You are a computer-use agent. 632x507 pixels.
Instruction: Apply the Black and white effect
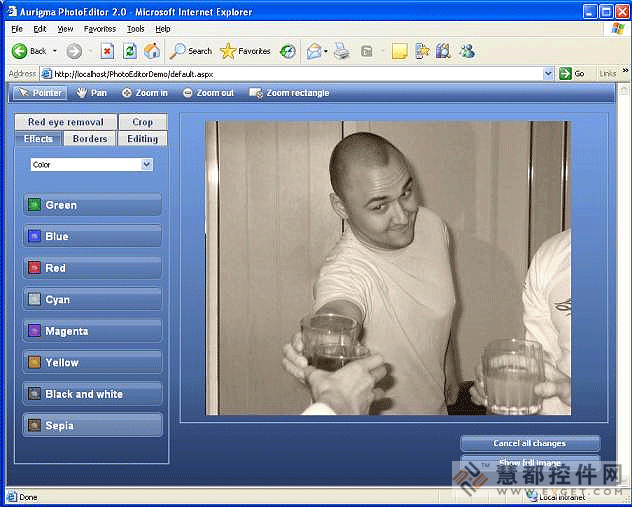click(92, 394)
